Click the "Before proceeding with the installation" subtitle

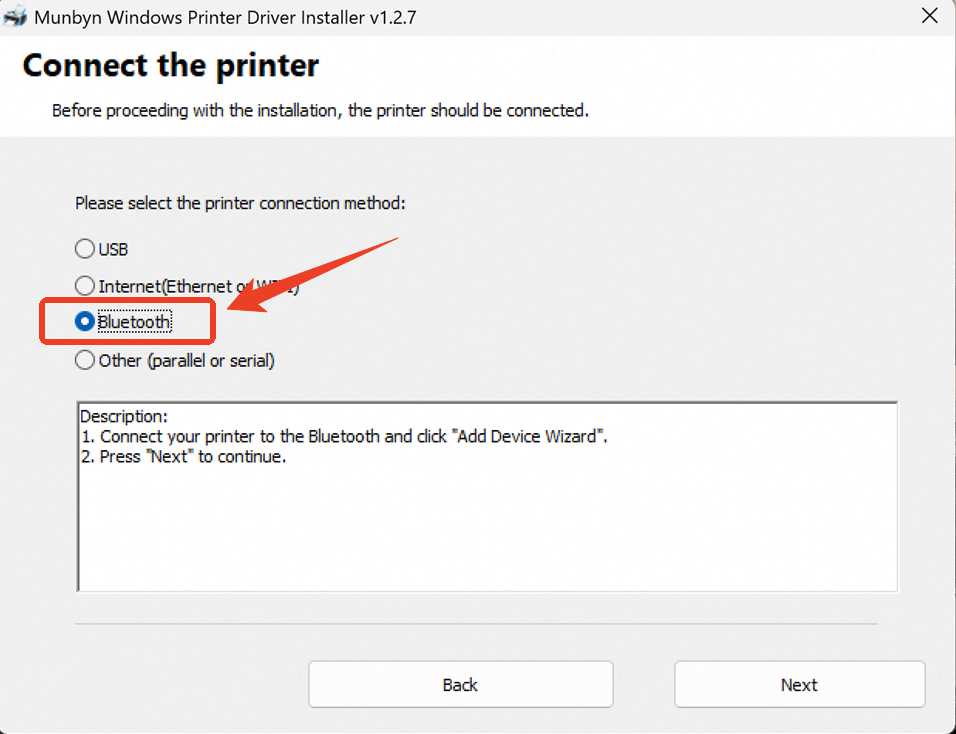pos(320,110)
